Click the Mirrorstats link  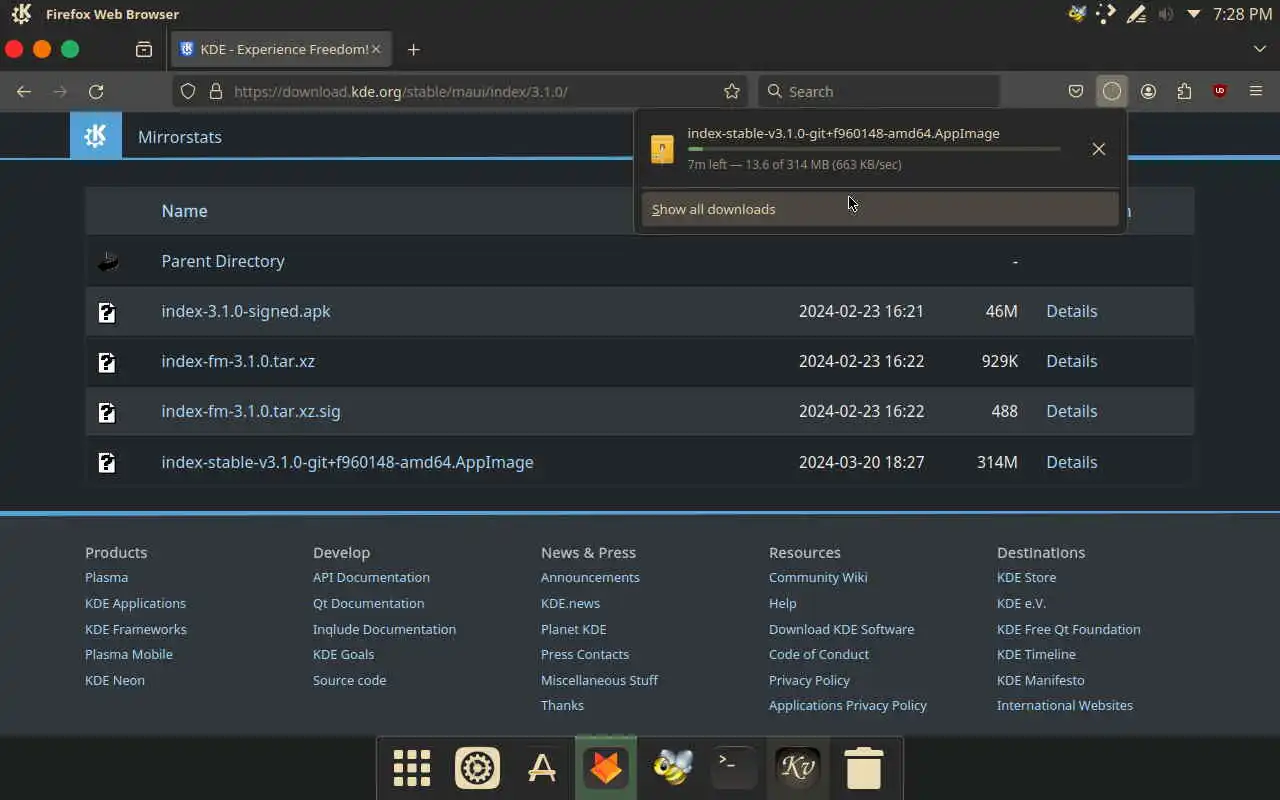point(180,137)
